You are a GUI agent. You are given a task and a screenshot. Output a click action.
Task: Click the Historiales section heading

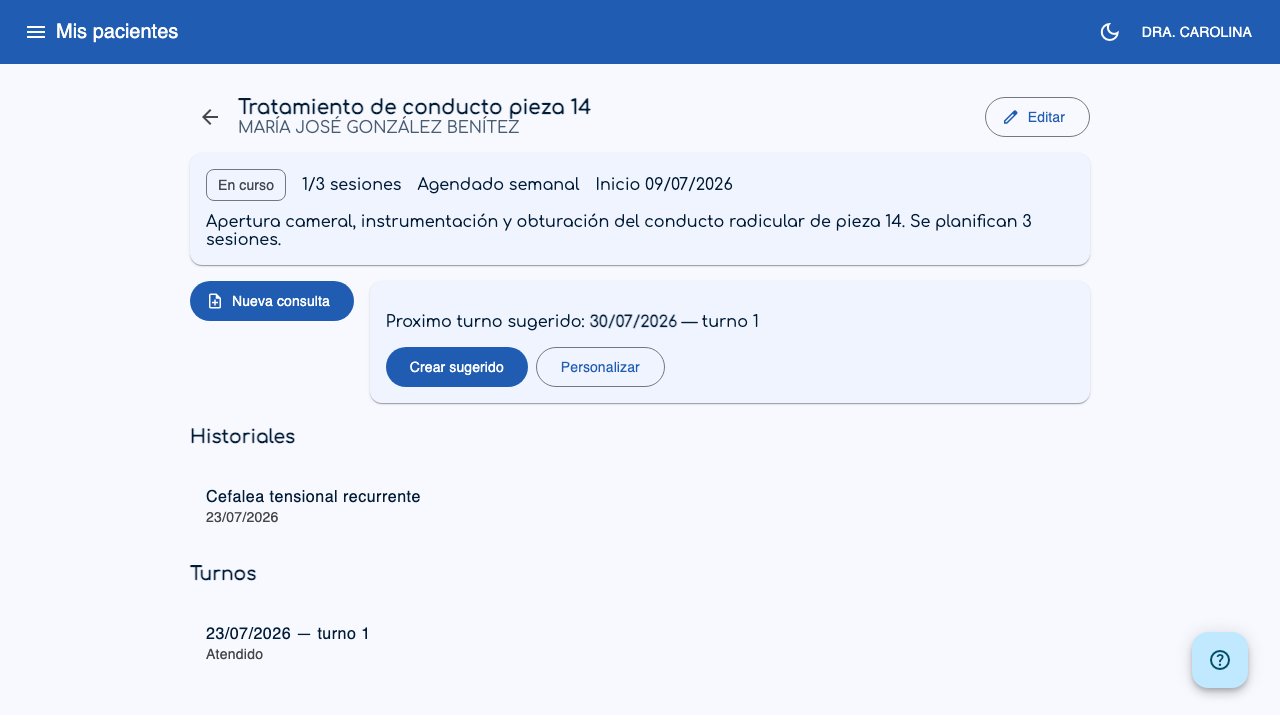[243, 436]
